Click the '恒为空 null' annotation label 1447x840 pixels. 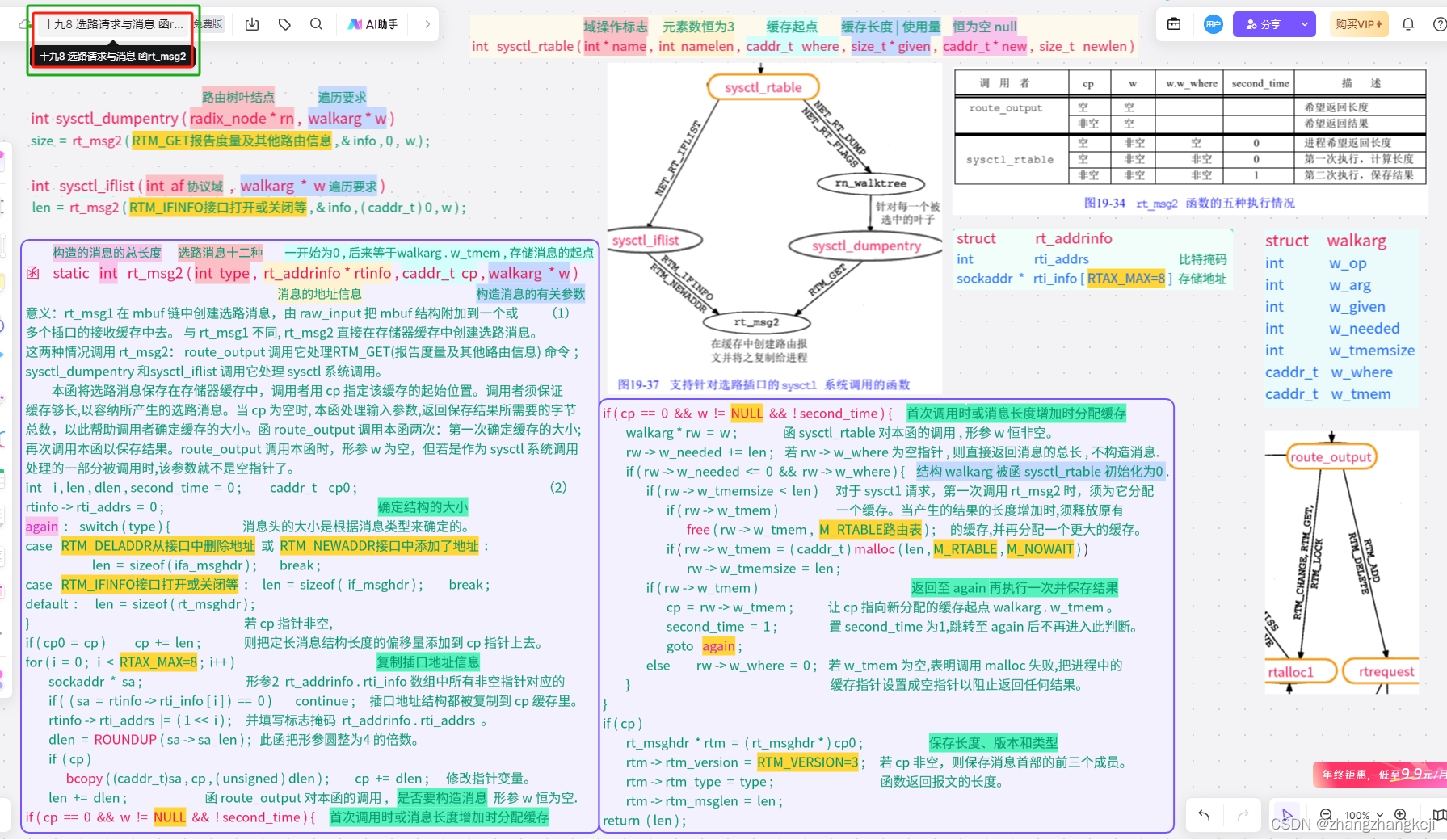point(985,27)
